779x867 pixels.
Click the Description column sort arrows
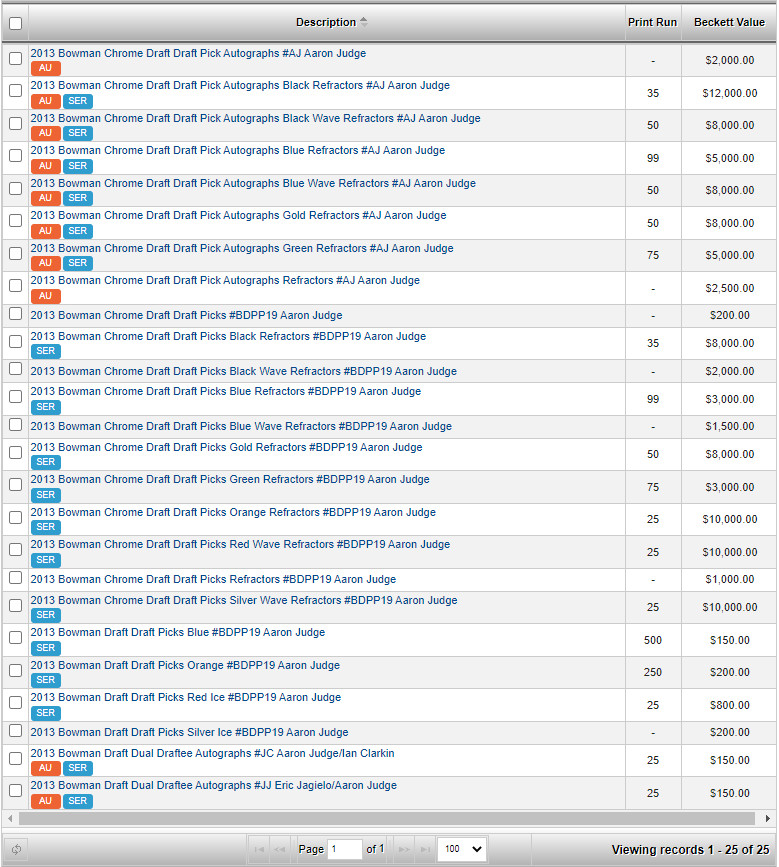click(363, 22)
